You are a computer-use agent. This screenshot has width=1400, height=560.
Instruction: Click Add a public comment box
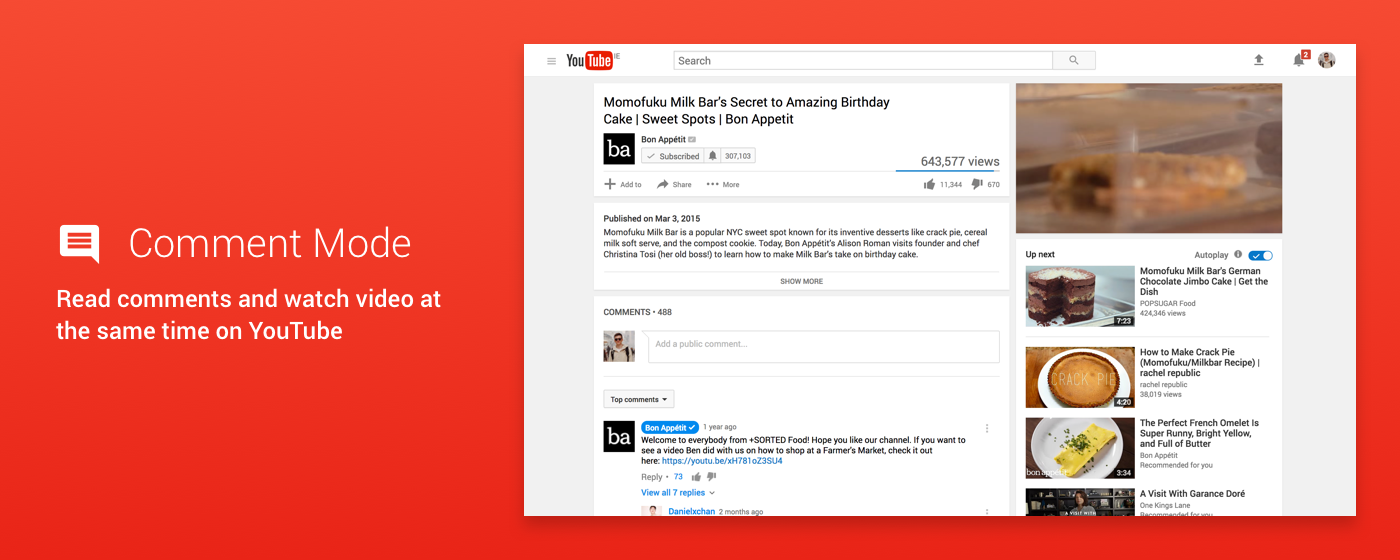click(824, 347)
